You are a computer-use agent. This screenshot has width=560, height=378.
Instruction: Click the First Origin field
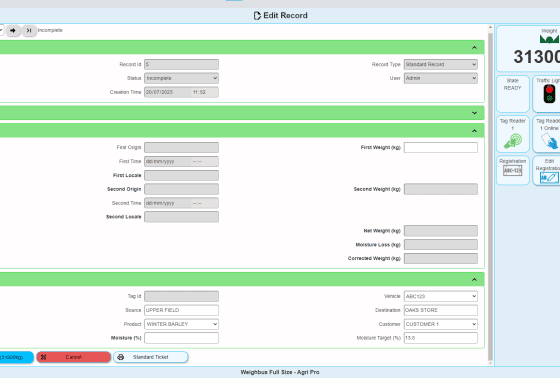point(181,148)
